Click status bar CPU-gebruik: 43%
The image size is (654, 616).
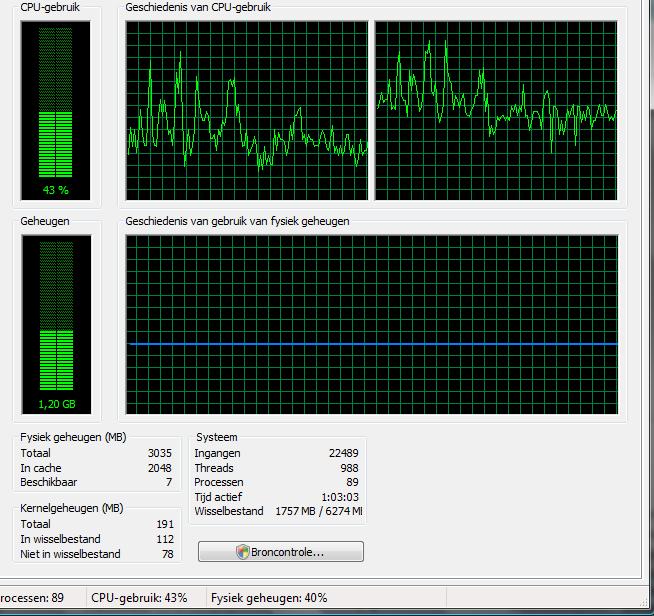click(x=139, y=598)
